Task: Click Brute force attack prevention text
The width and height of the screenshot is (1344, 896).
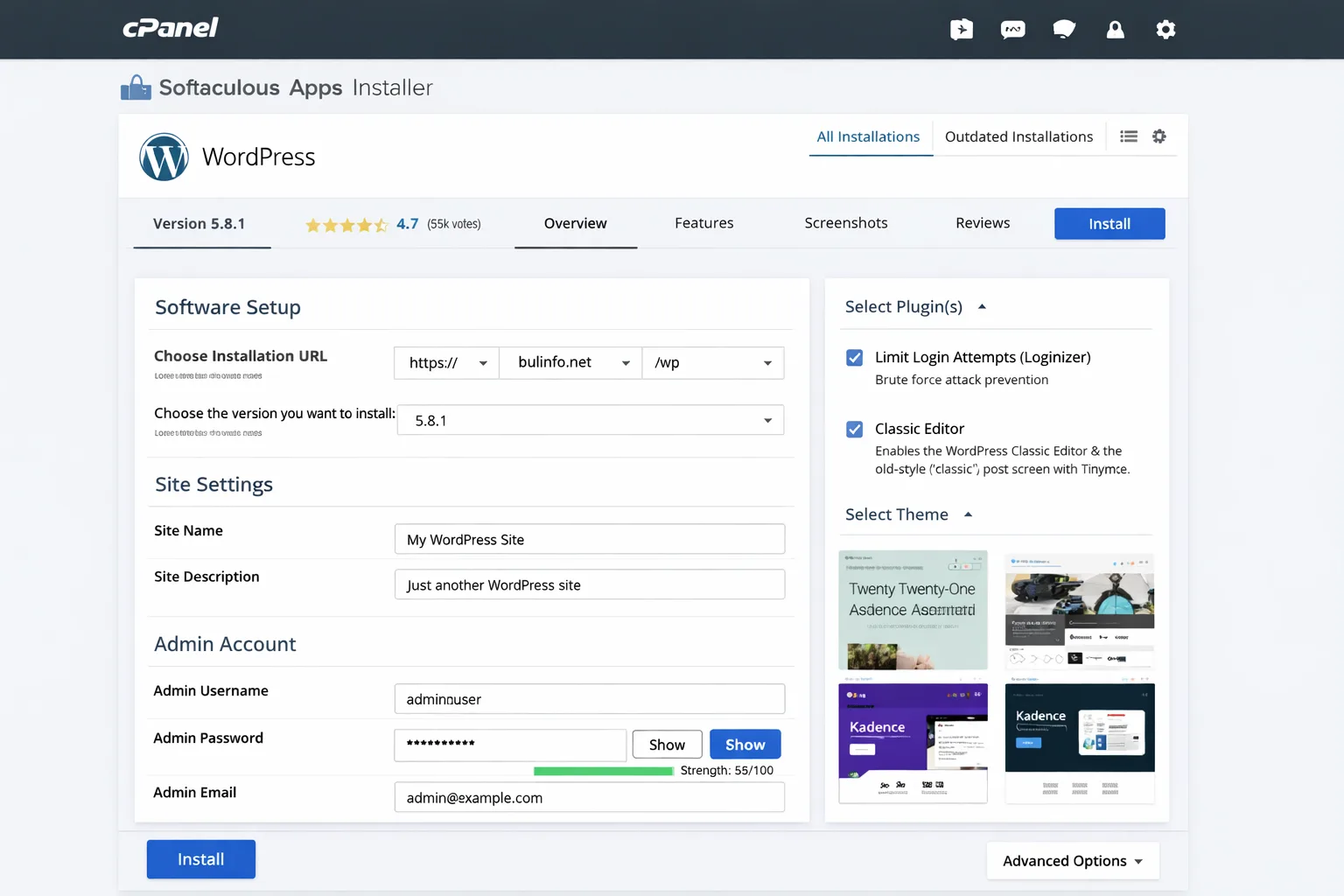Action: [962, 380]
